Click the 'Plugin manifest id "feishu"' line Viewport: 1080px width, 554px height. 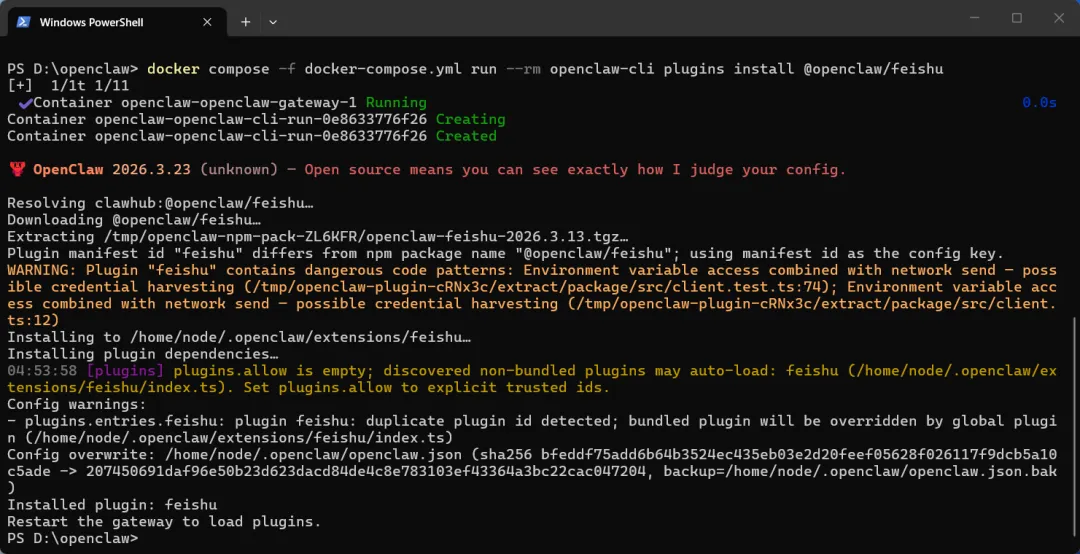(506, 254)
